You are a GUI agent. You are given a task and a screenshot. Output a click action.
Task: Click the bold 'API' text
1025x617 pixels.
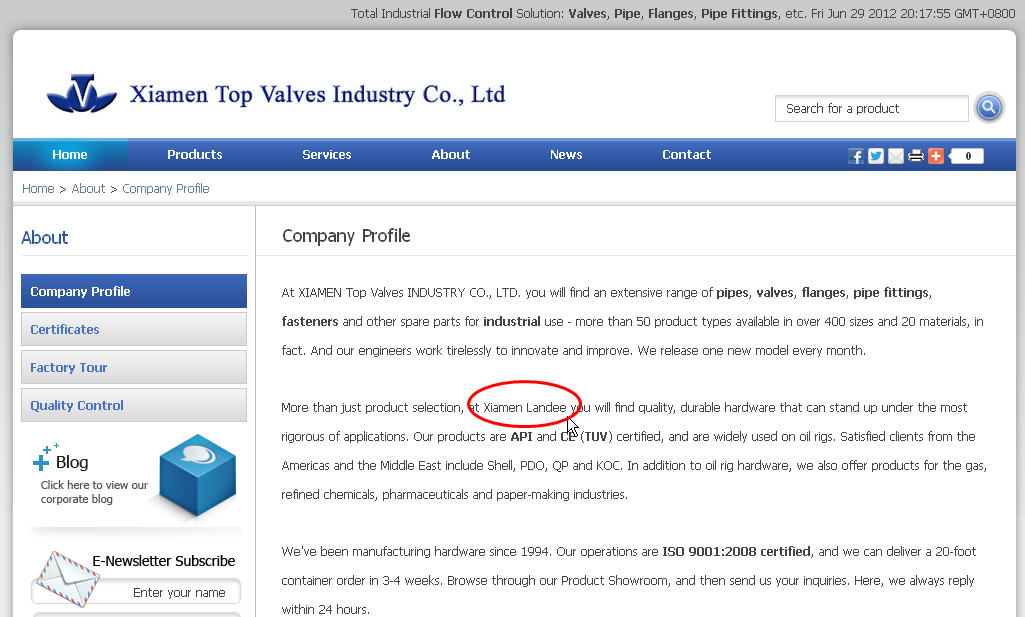click(x=521, y=437)
